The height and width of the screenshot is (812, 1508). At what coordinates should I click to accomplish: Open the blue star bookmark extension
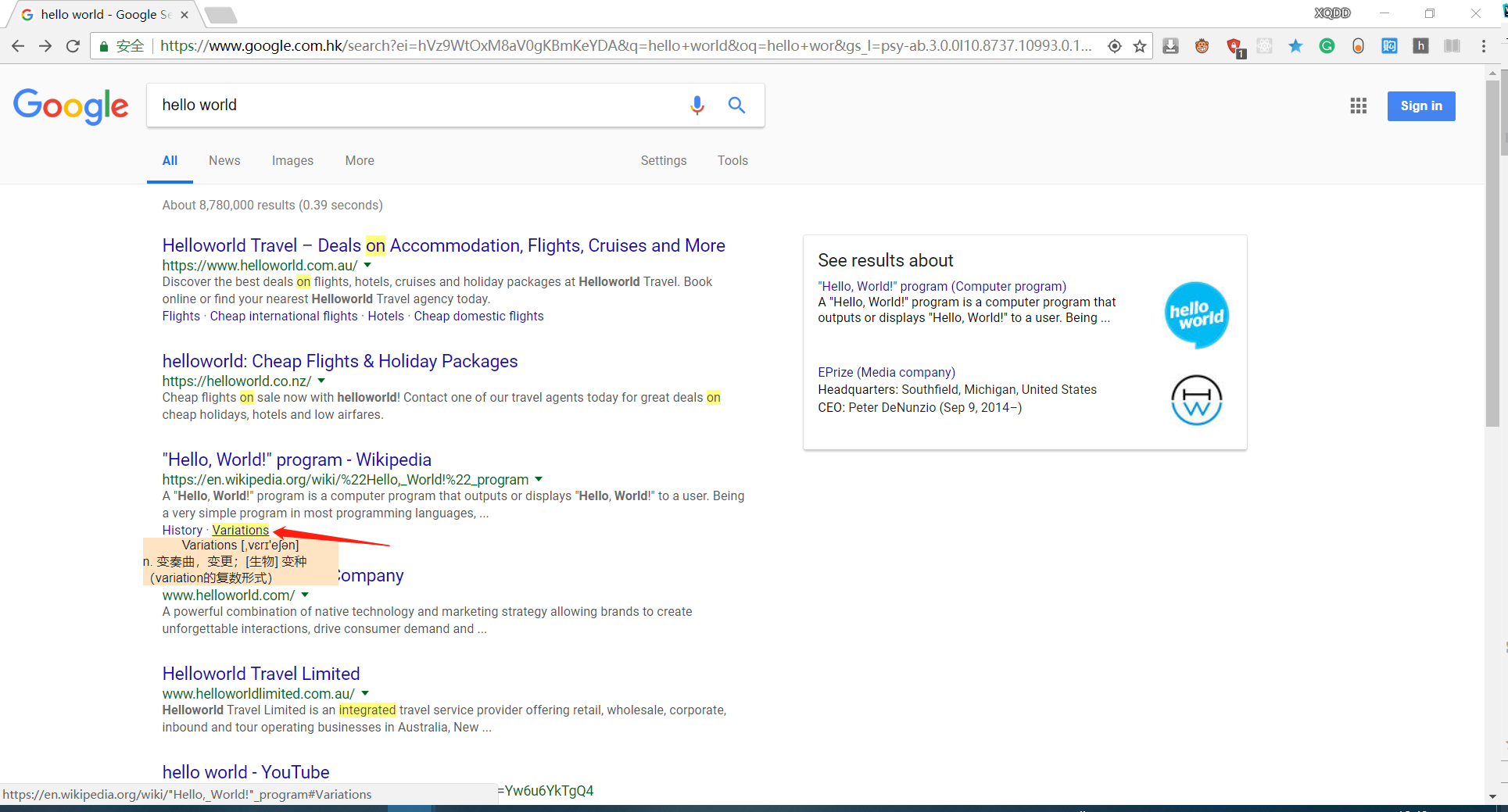point(1295,46)
